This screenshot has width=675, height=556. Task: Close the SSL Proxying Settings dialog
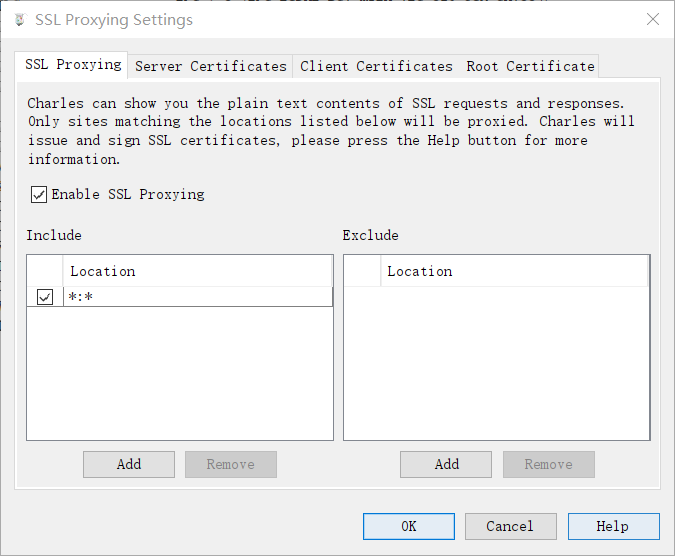652,20
